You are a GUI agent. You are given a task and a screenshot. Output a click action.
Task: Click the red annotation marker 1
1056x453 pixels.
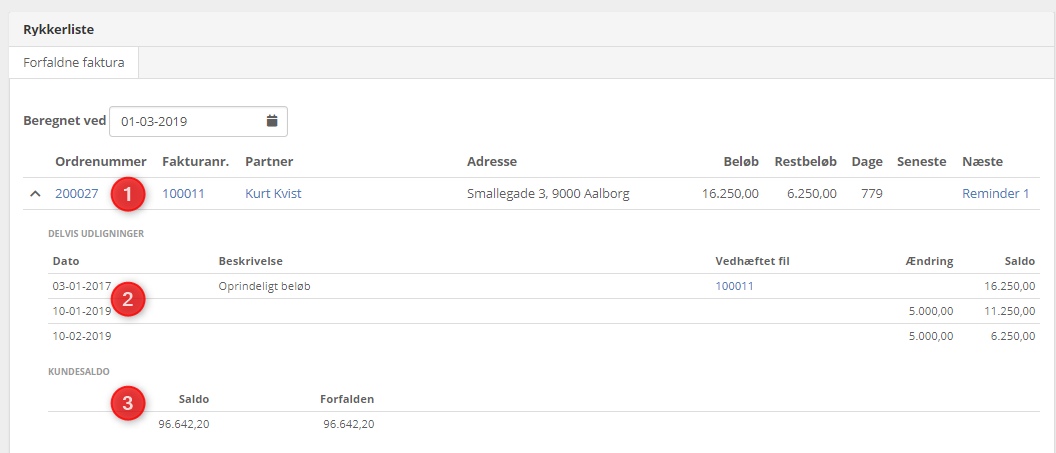(127, 194)
